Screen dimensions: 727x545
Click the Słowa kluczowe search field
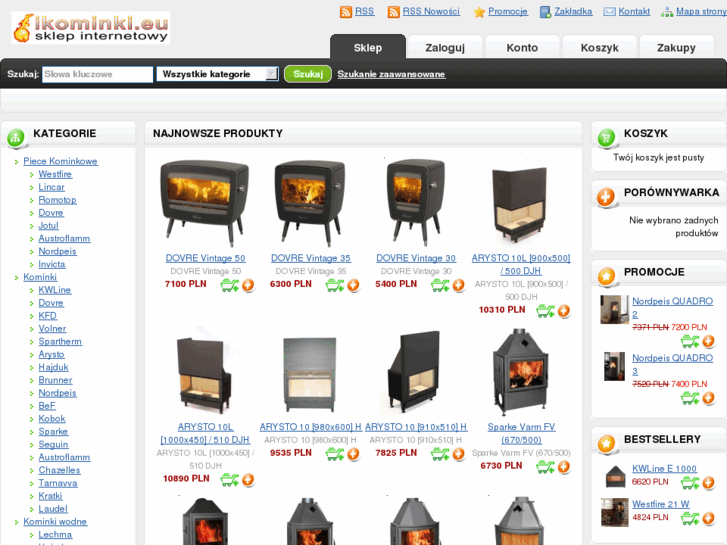point(97,74)
